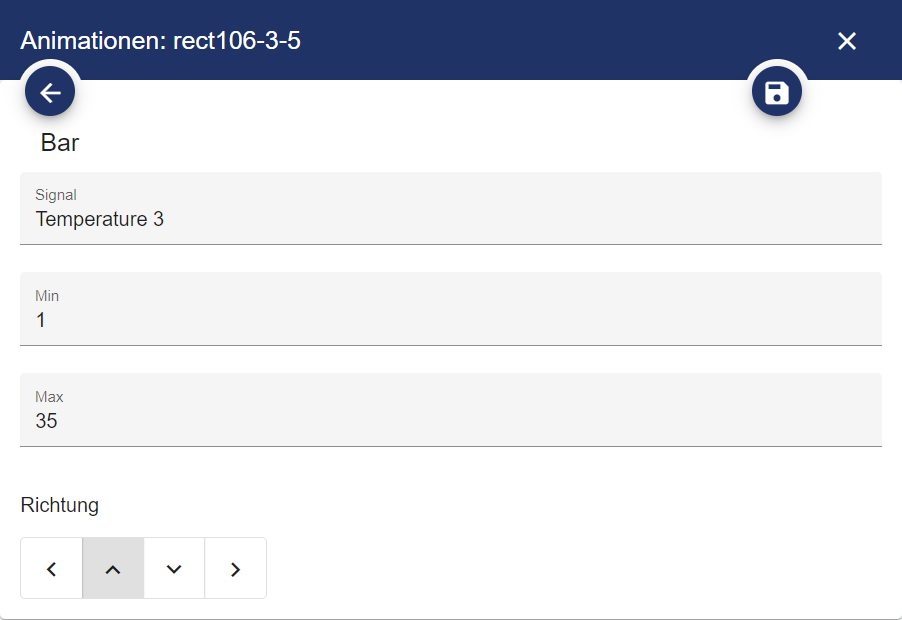Click the dialog title 'Animationen: rect106-3-5'

point(161,41)
